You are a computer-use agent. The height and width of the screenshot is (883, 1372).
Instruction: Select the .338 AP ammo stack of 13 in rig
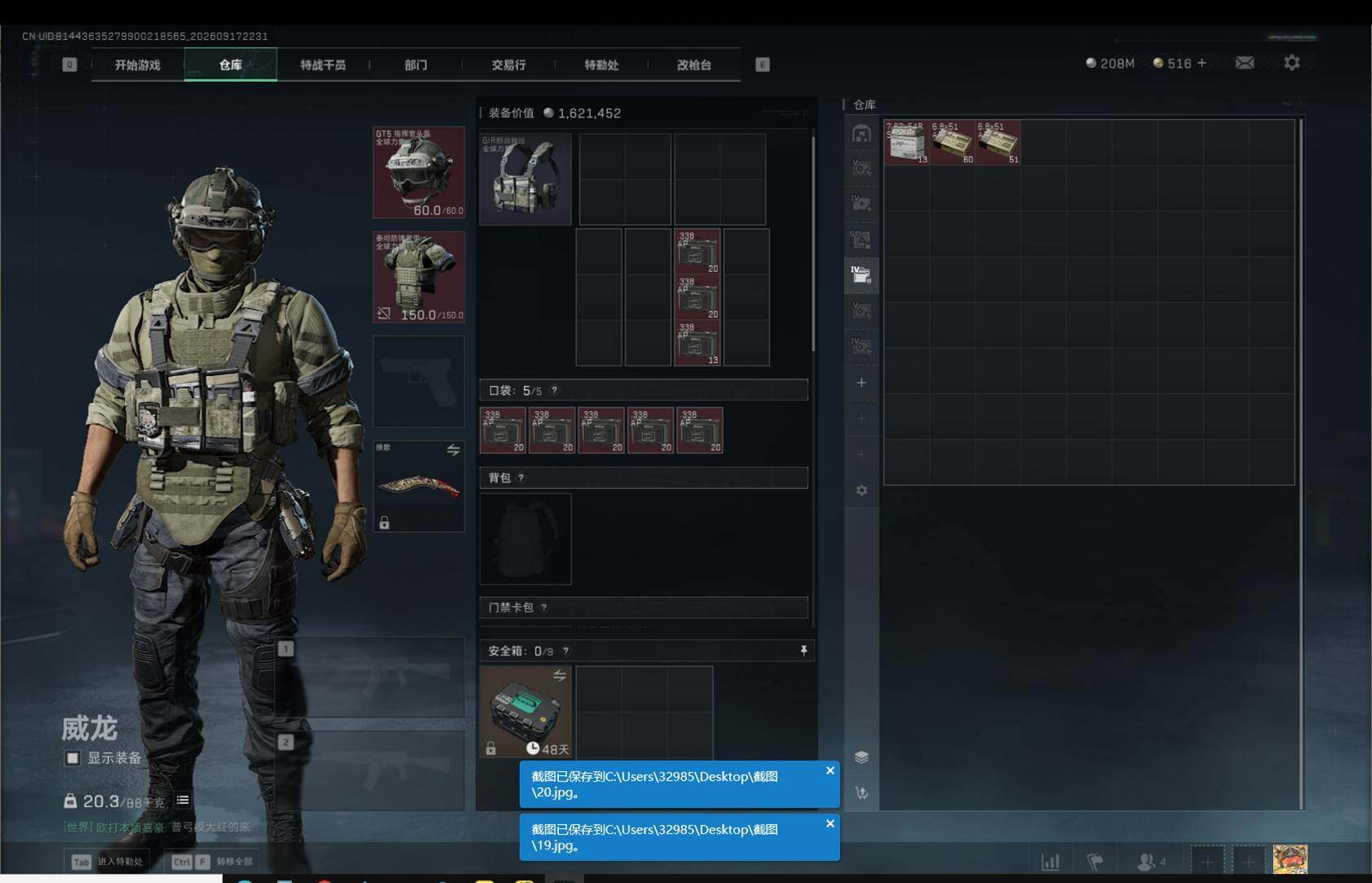coord(697,343)
